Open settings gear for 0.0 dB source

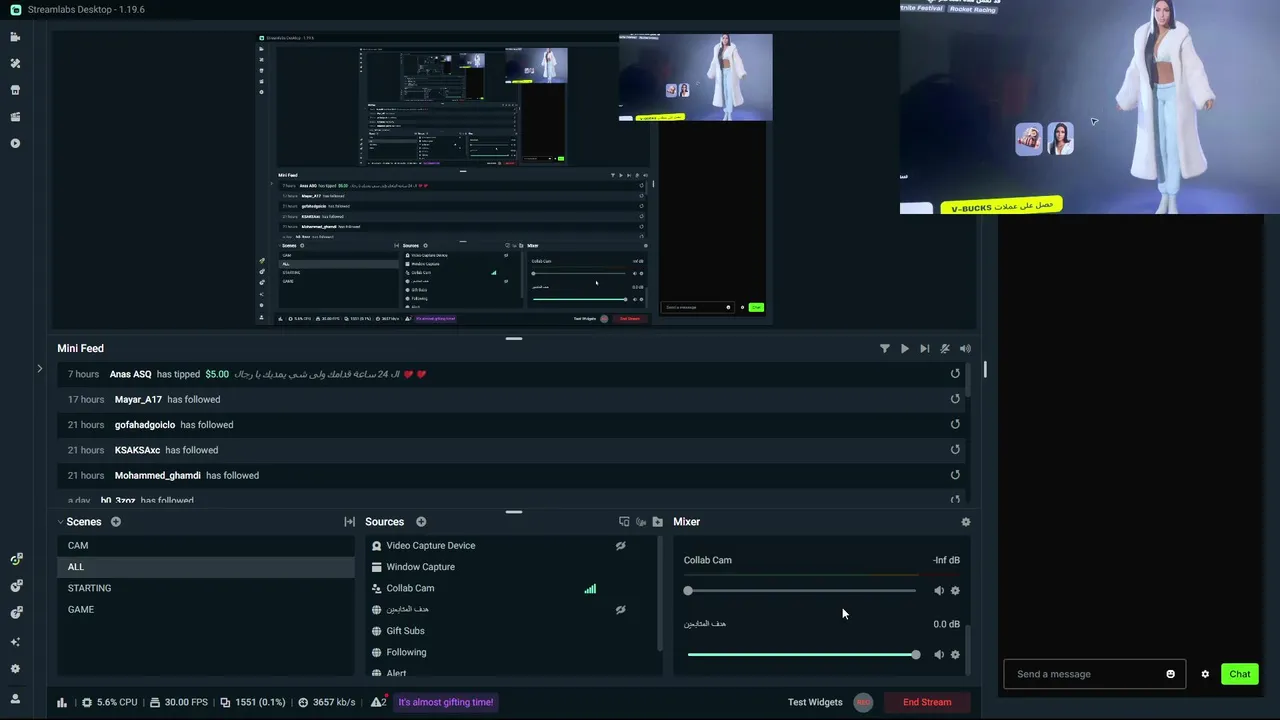click(955, 655)
